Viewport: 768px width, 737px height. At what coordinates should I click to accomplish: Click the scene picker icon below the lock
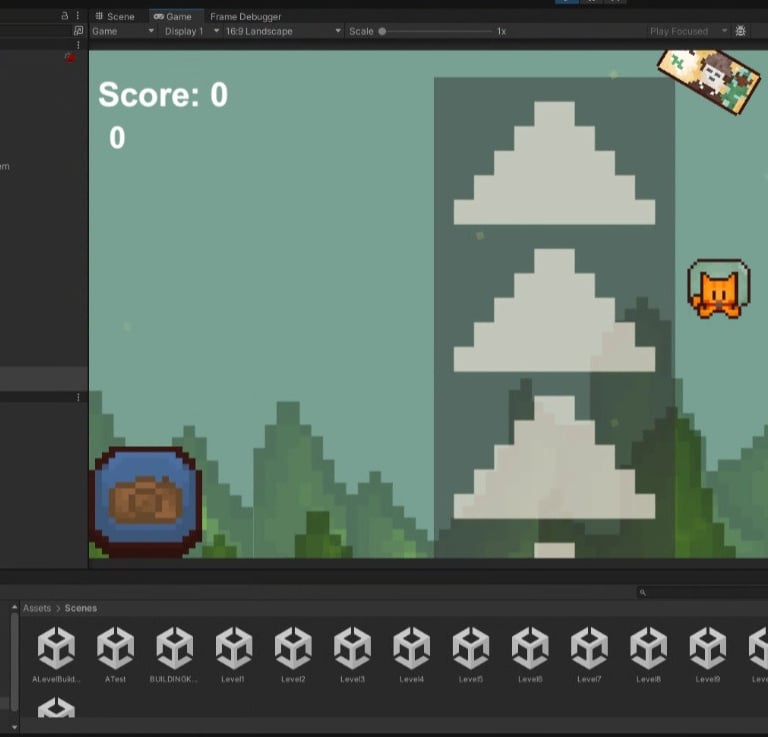click(x=78, y=31)
